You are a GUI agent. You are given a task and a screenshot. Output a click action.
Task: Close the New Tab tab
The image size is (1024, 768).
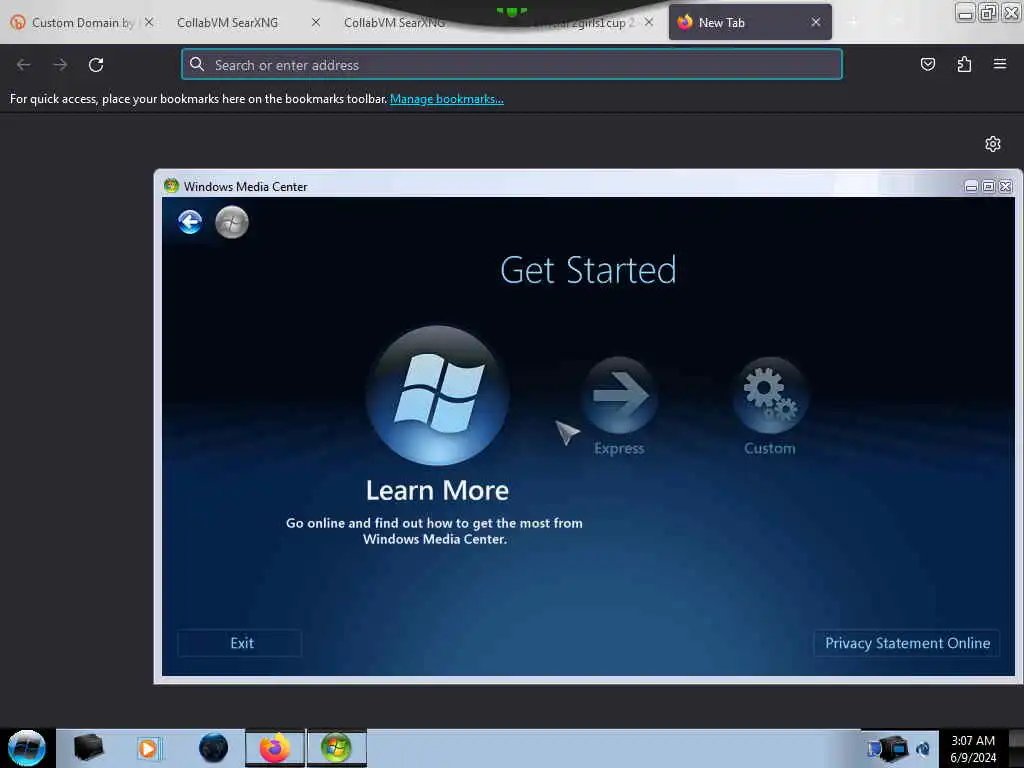(x=816, y=23)
